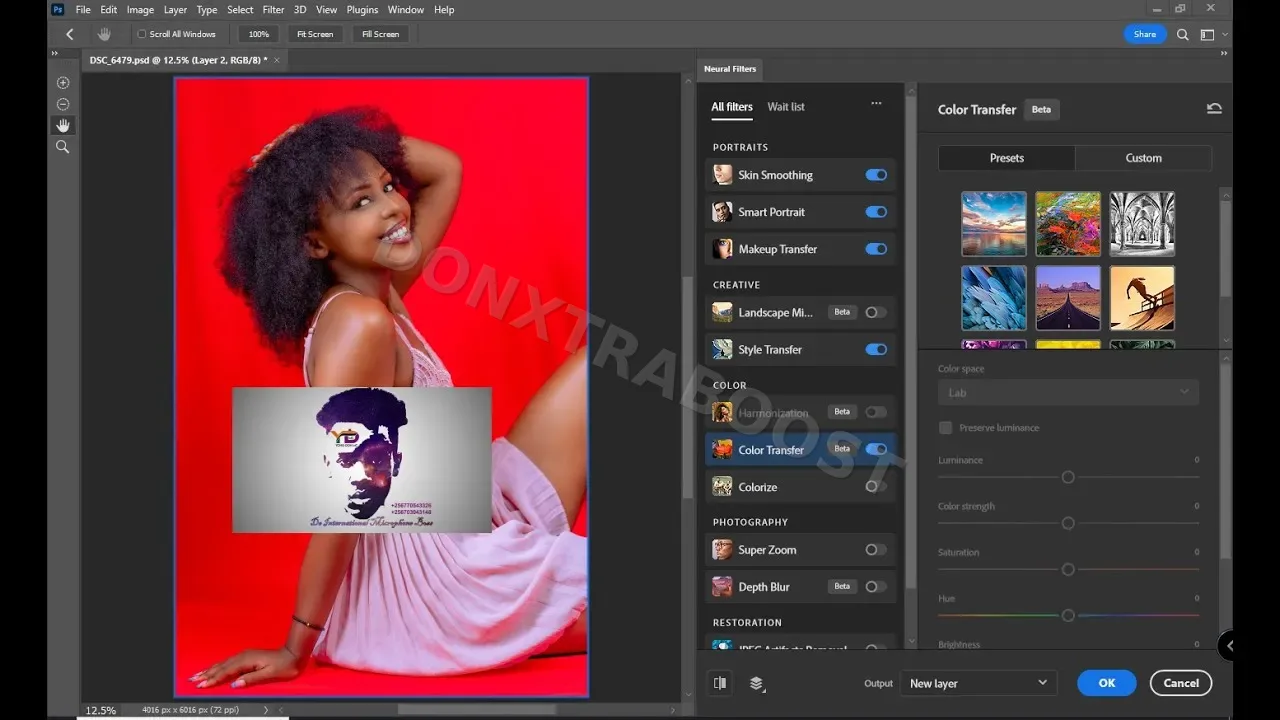Open the Output New layer dropdown

(979, 683)
